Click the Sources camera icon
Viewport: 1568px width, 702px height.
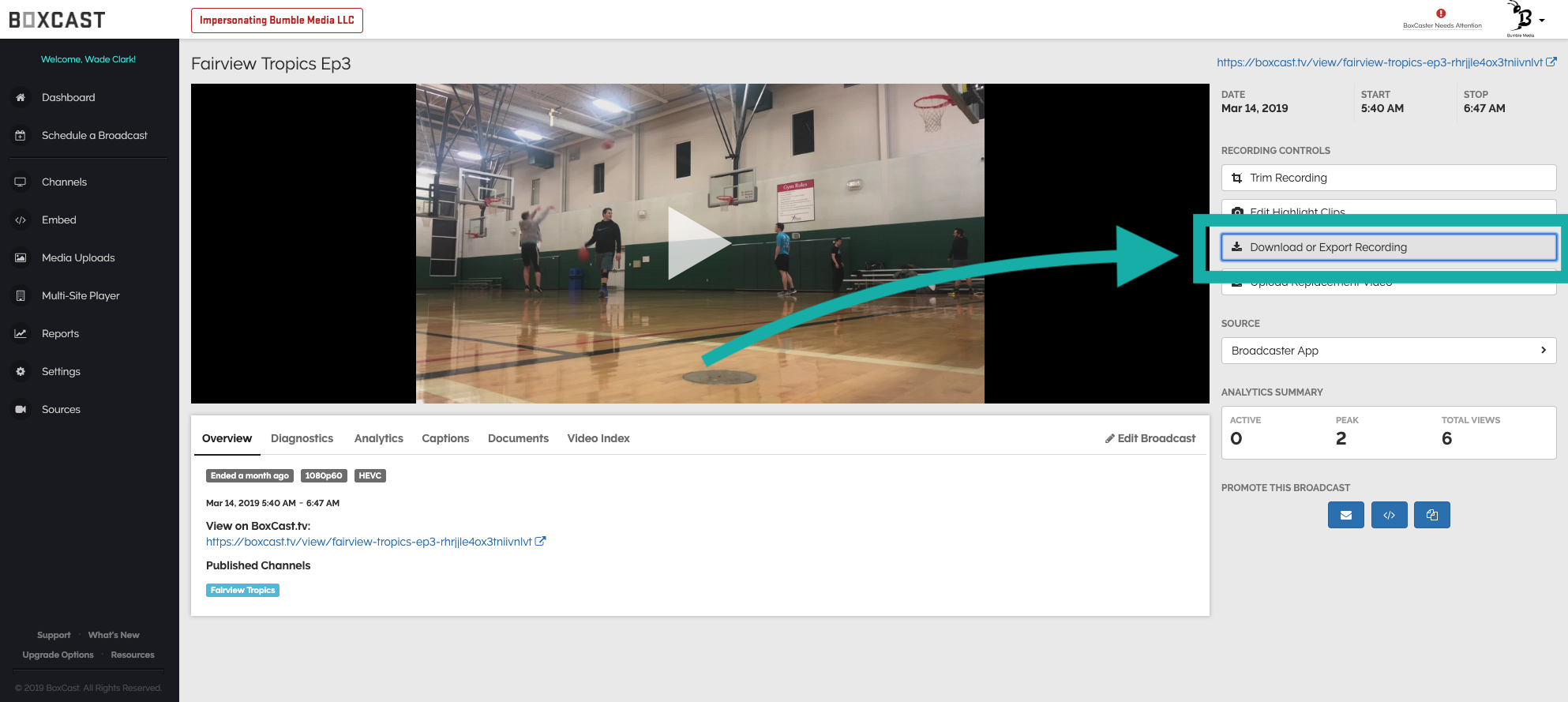point(21,410)
